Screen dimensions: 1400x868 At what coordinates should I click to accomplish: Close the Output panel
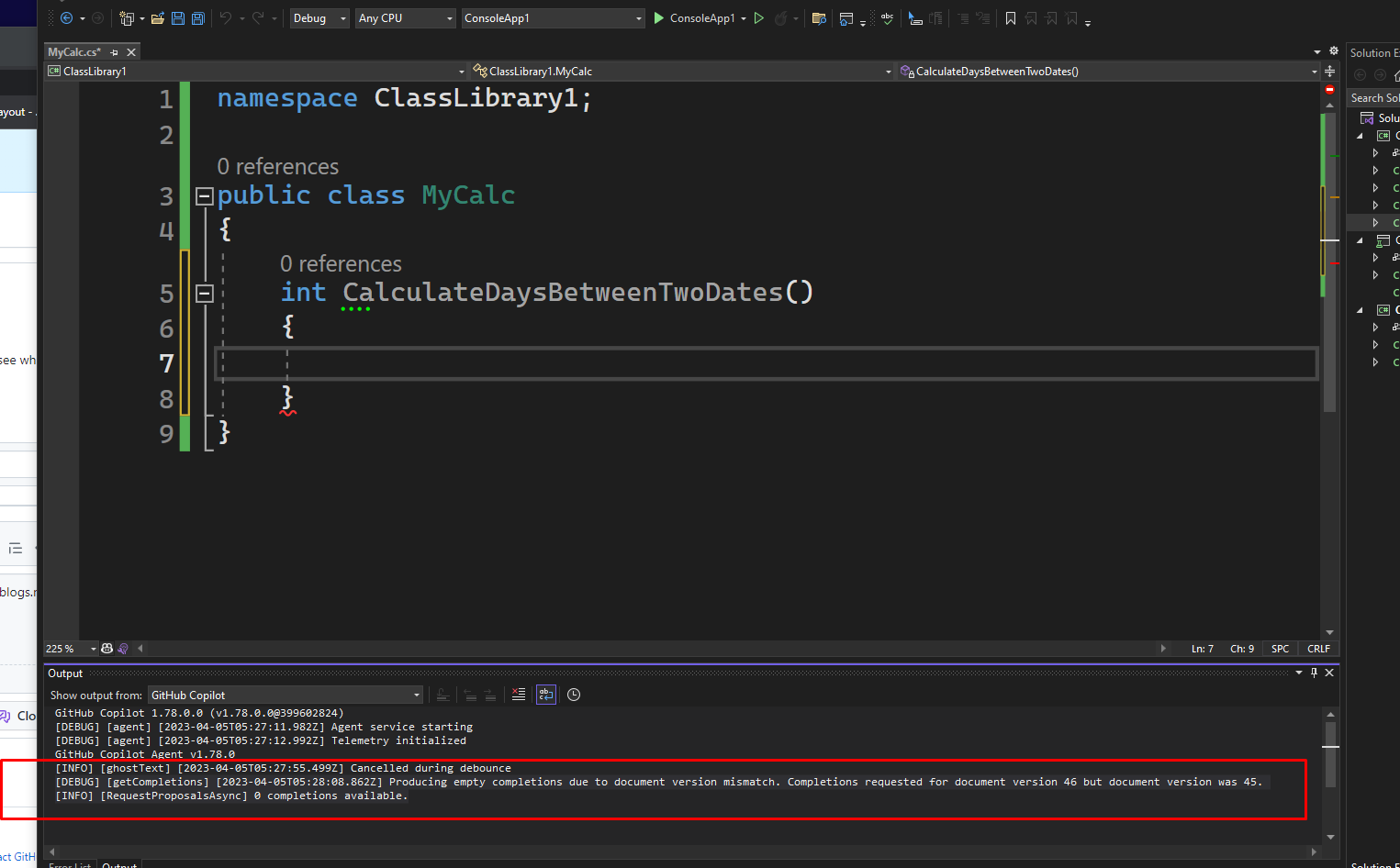(x=1329, y=673)
